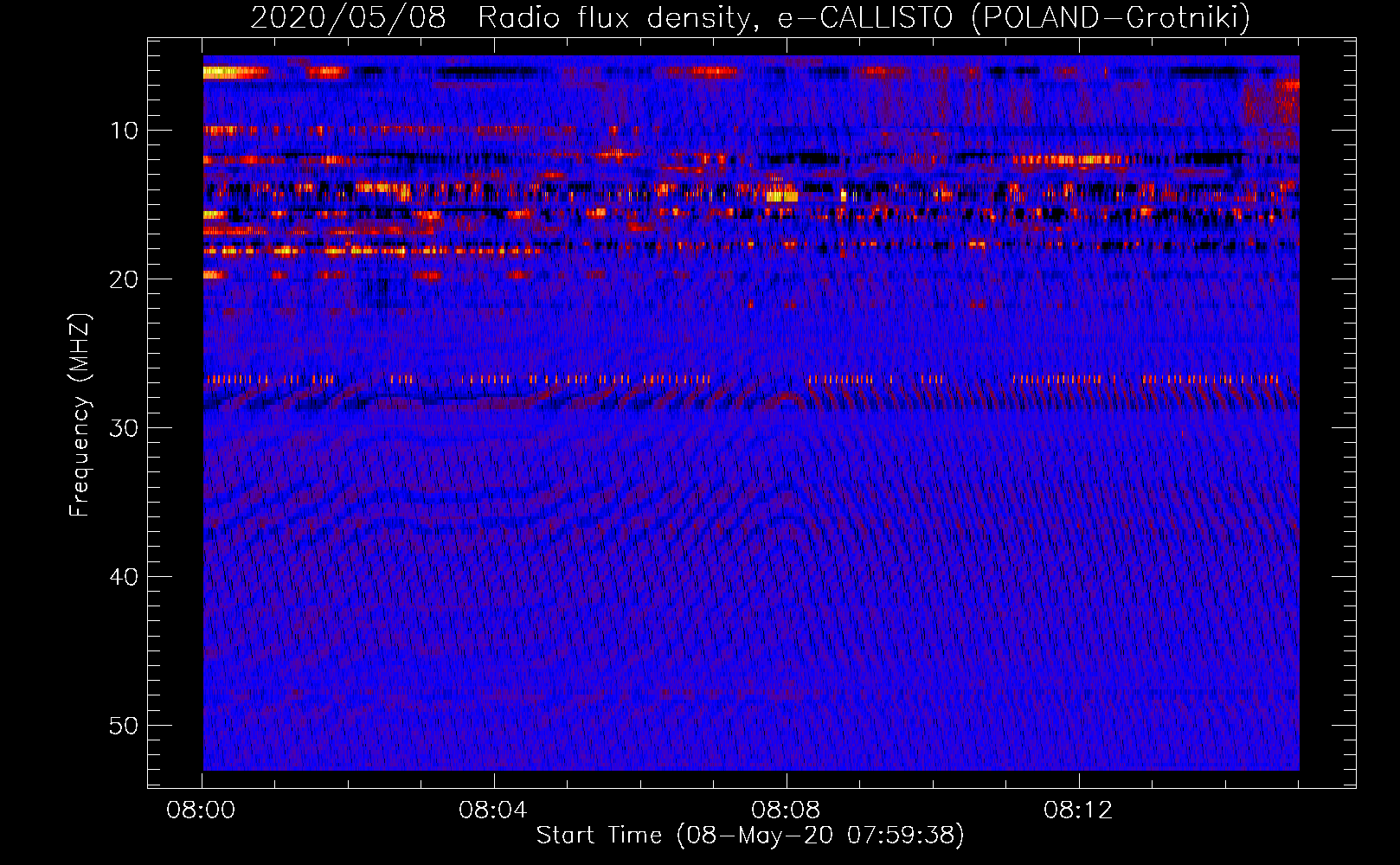The image size is (1400, 865).
Task: Click the 40 MHz frequency tick label
Action: [125, 577]
